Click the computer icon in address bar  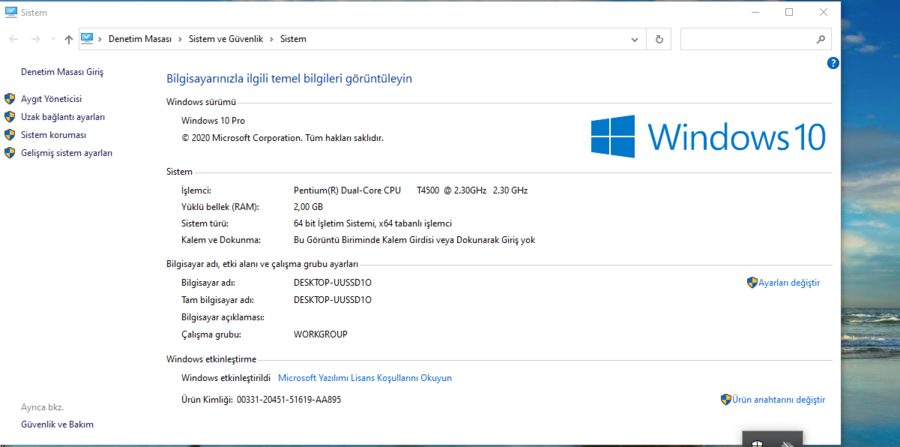87,38
